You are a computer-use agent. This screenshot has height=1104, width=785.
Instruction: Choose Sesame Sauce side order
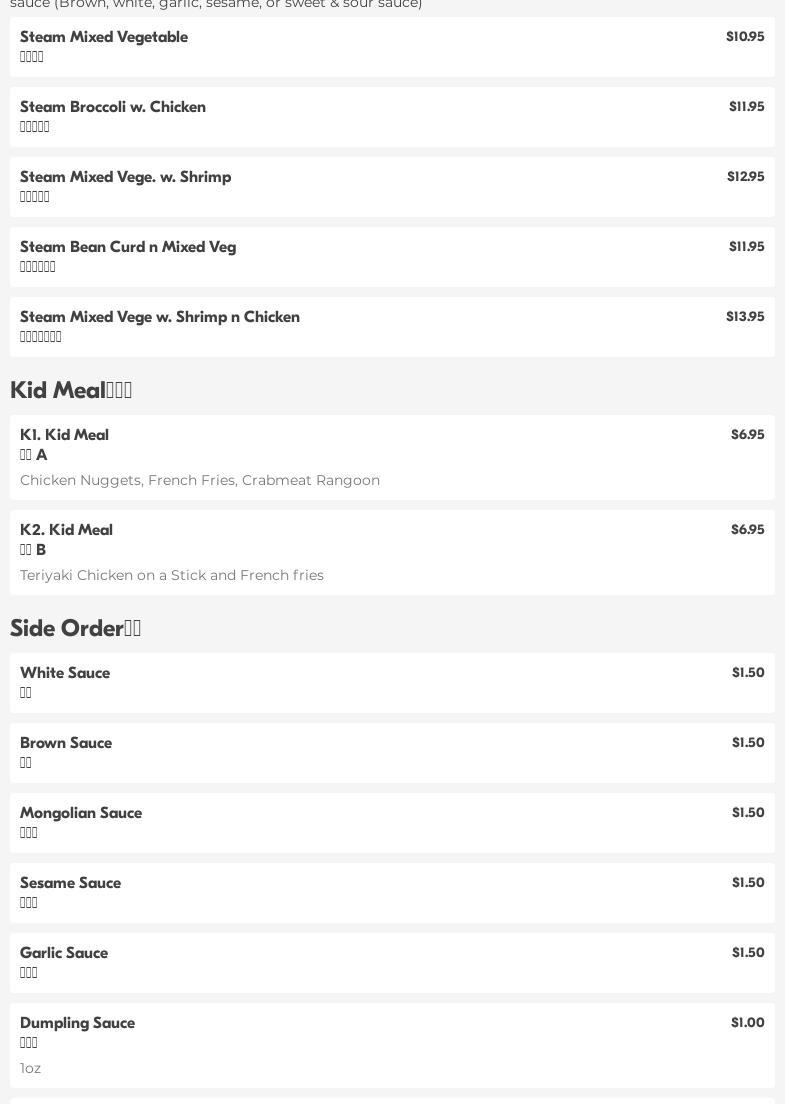point(392,893)
